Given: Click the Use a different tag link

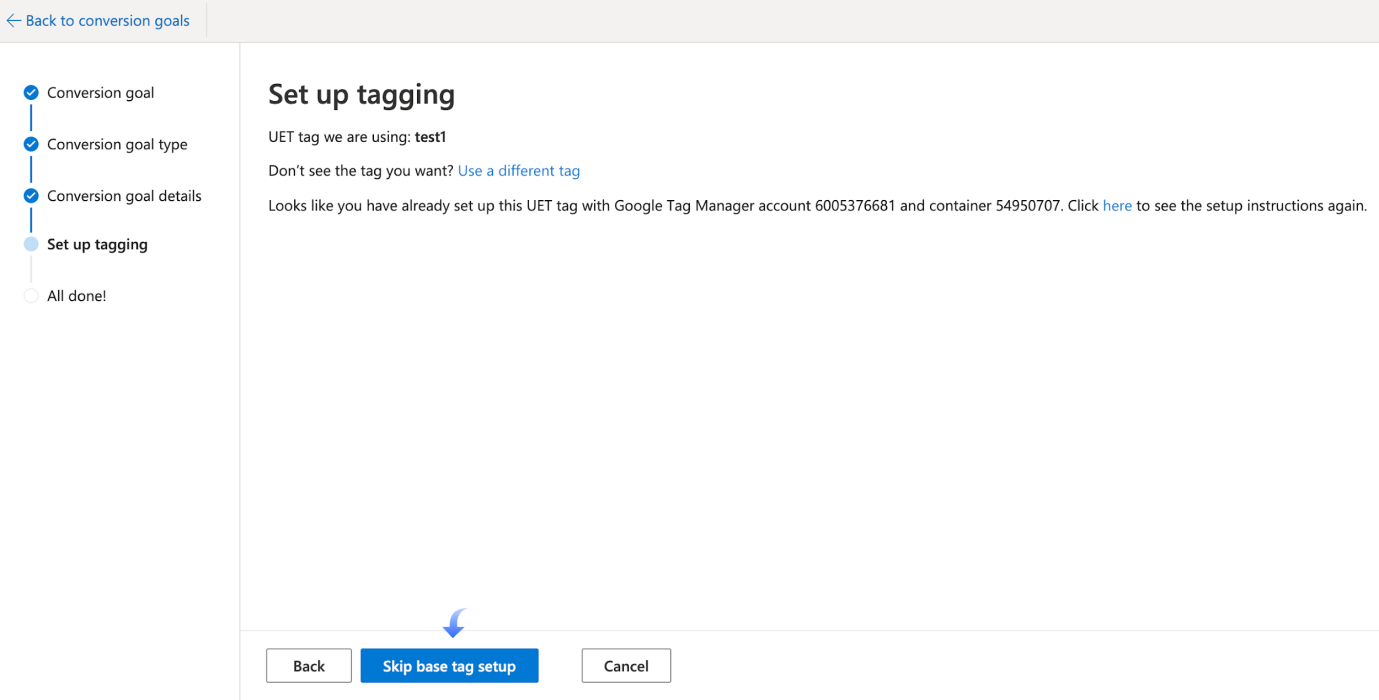Looking at the screenshot, I should (518, 171).
